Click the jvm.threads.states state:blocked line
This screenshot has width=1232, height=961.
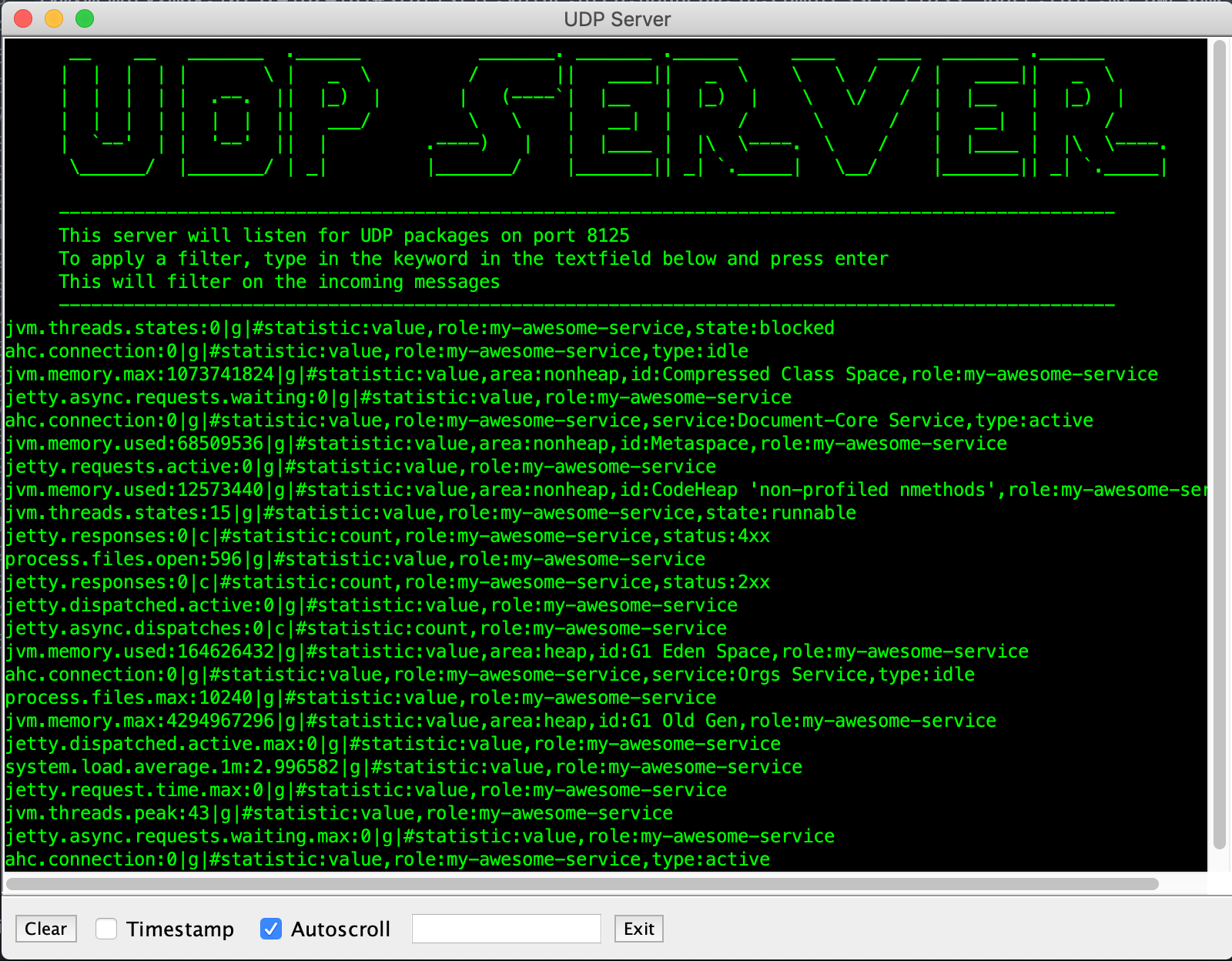(x=420, y=328)
